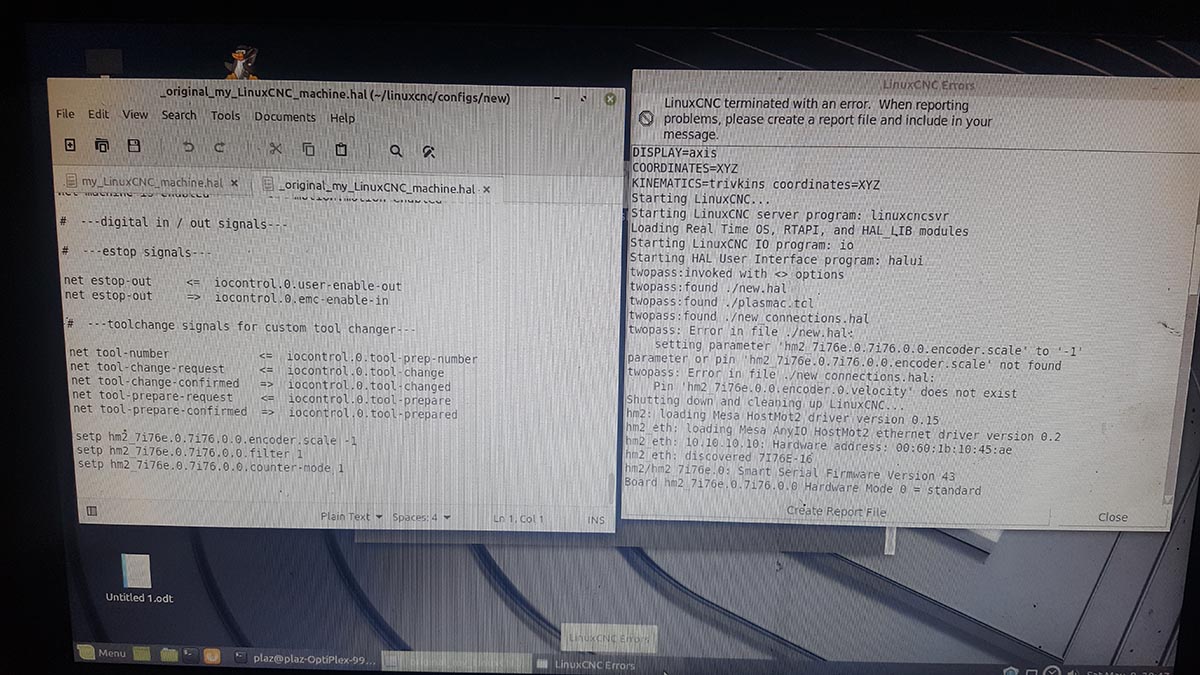Click line 'setp hm2_7i76e.0.7i76.0.0.filter 1'
The width and height of the screenshot is (1200, 675).
pos(190,453)
